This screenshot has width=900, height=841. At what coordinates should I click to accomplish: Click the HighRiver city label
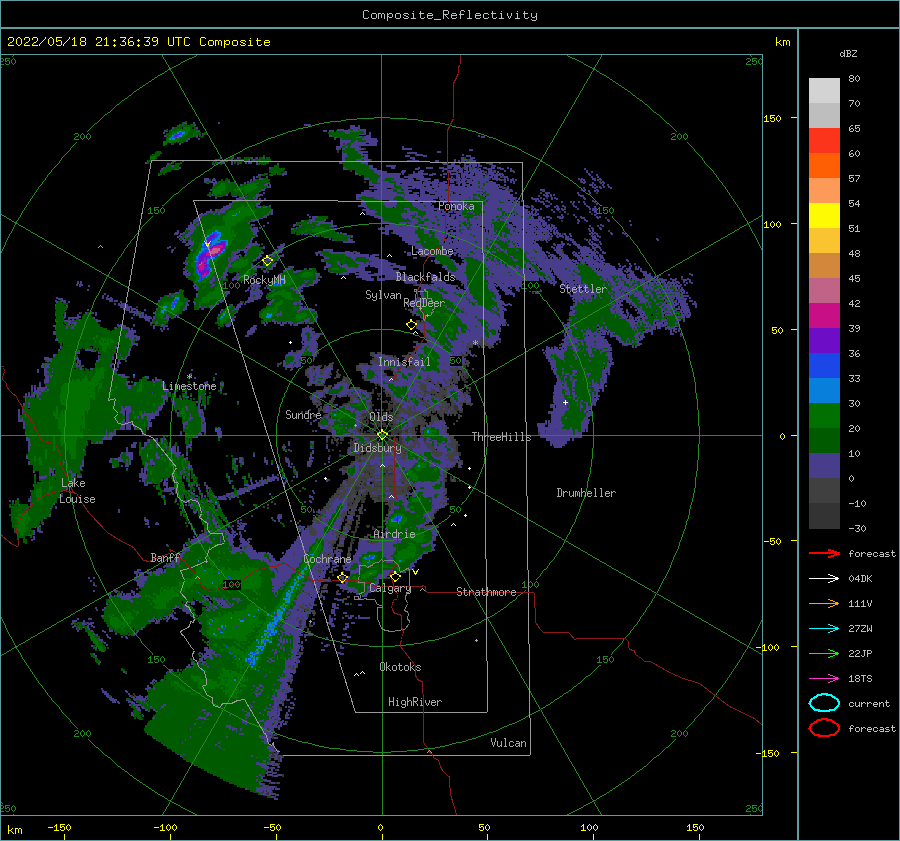pos(414,702)
